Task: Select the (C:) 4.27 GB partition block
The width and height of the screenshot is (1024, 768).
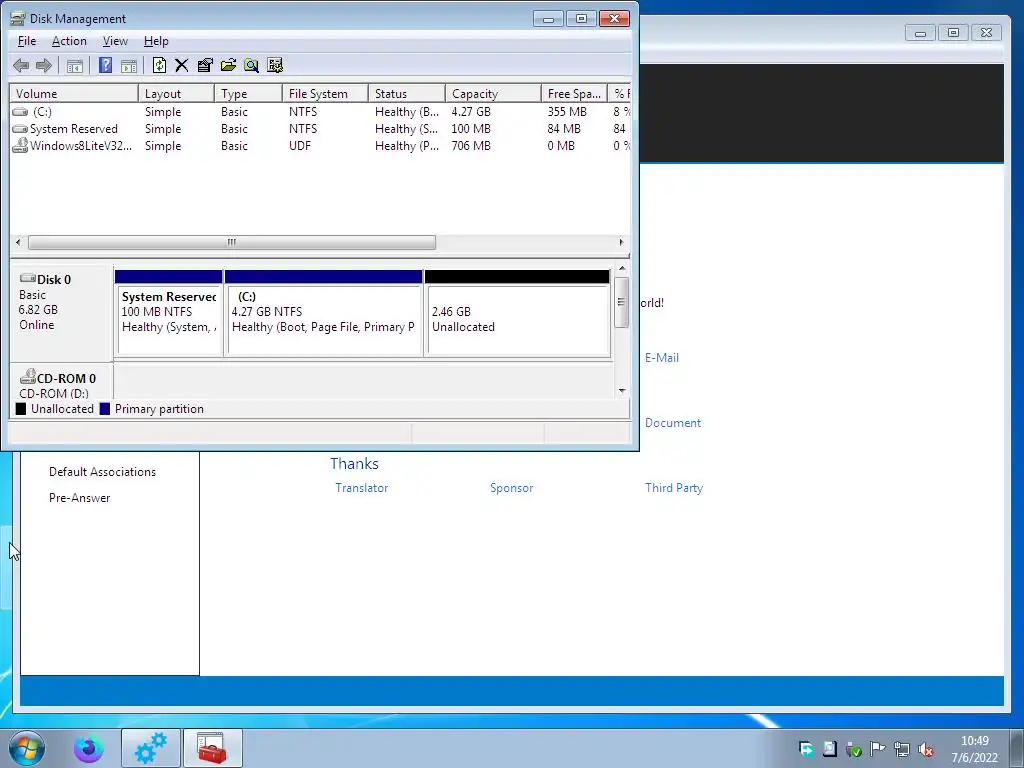Action: click(x=323, y=313)
